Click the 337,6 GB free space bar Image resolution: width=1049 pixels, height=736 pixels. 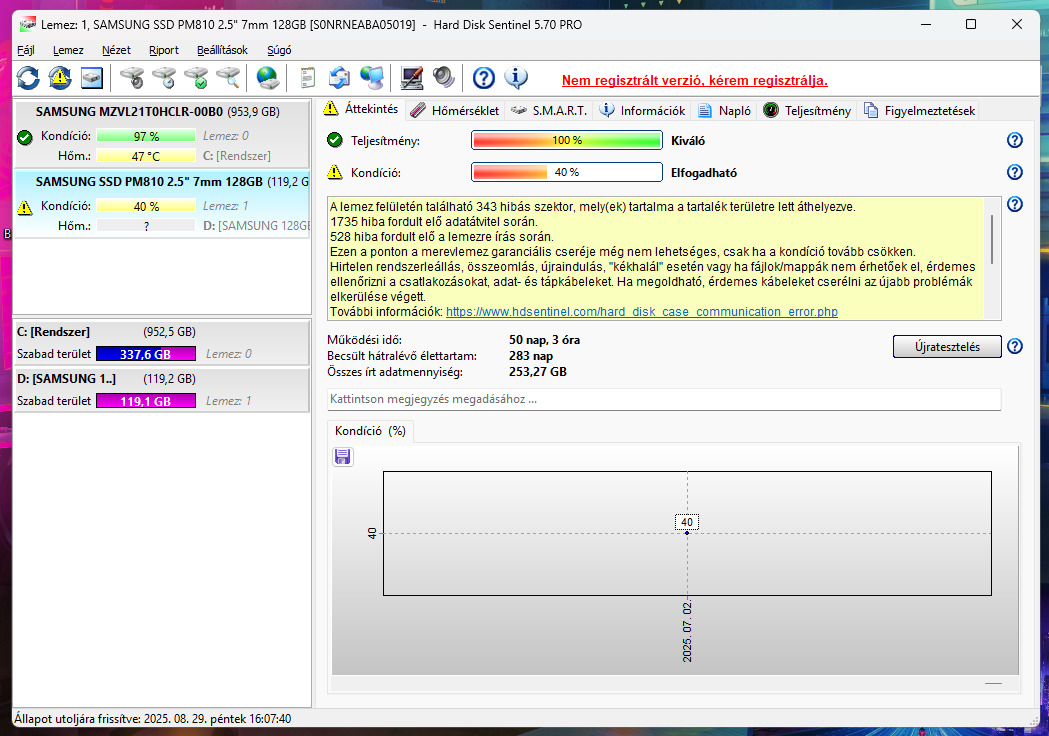tap(146, 354)
